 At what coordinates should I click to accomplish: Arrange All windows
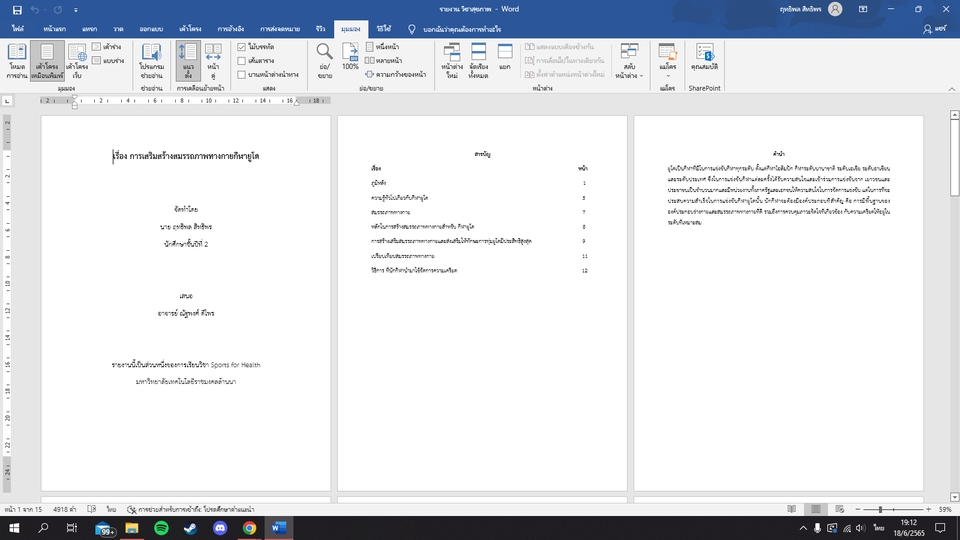478,61
